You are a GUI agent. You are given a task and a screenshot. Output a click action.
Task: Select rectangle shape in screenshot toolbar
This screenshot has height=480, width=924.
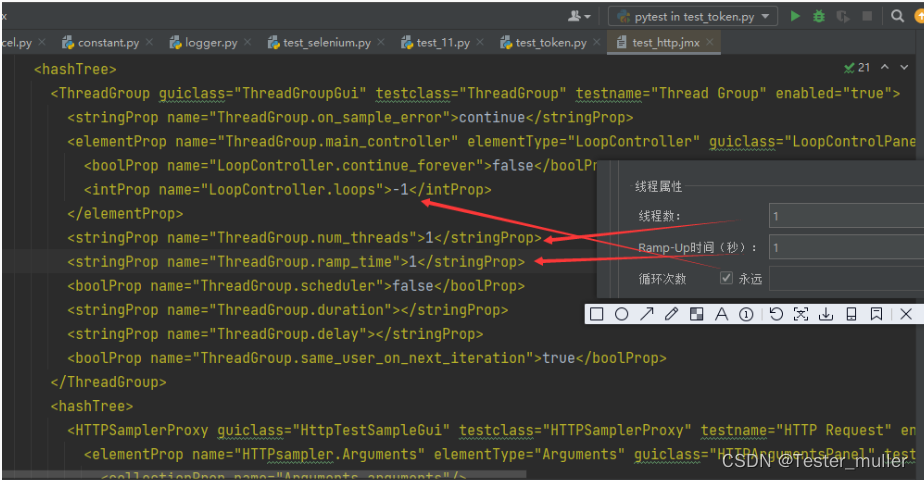point(596,315)
